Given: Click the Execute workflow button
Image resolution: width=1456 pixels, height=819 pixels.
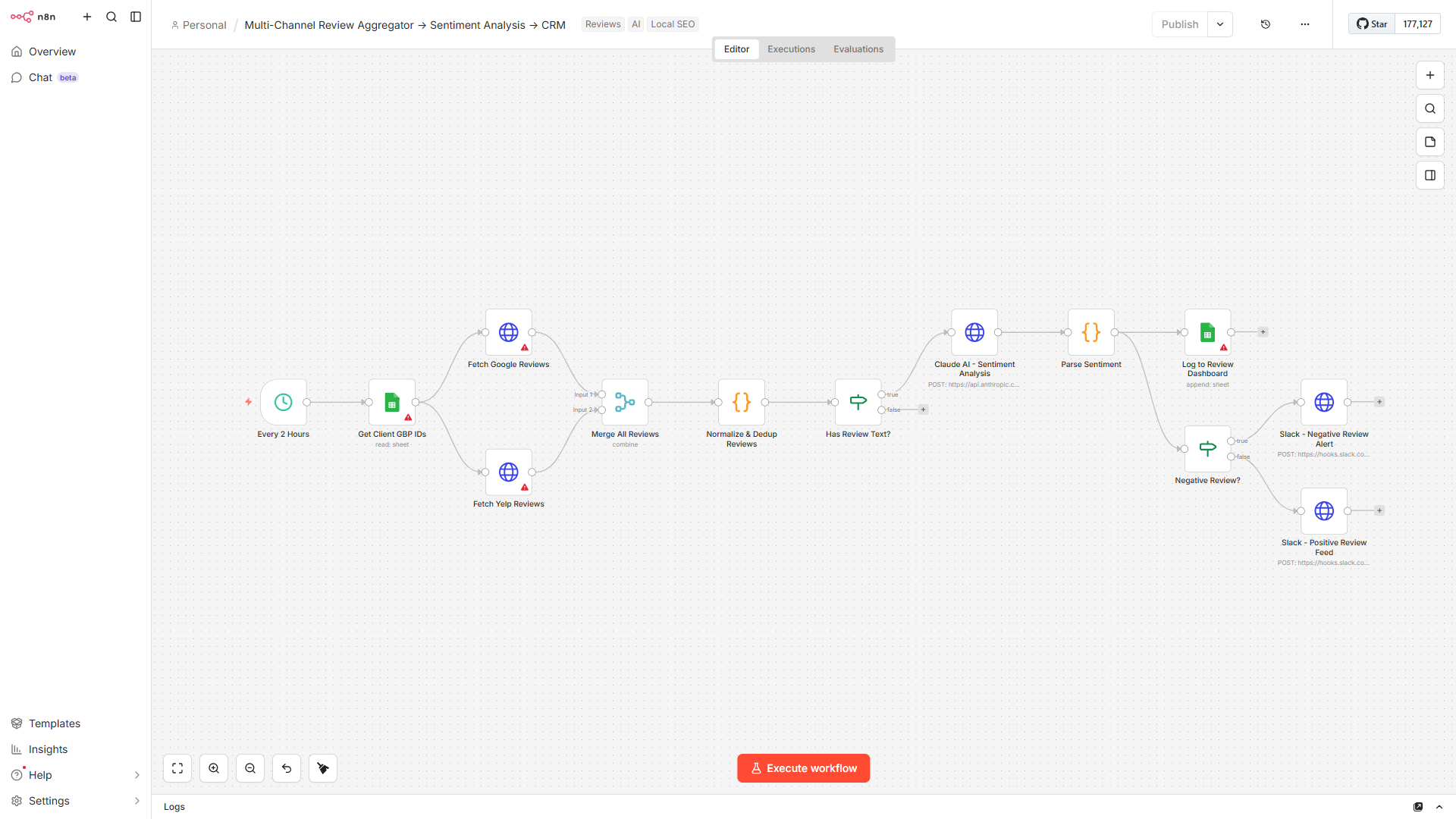Looking at the screenshot, I should (x=803, y=767).
